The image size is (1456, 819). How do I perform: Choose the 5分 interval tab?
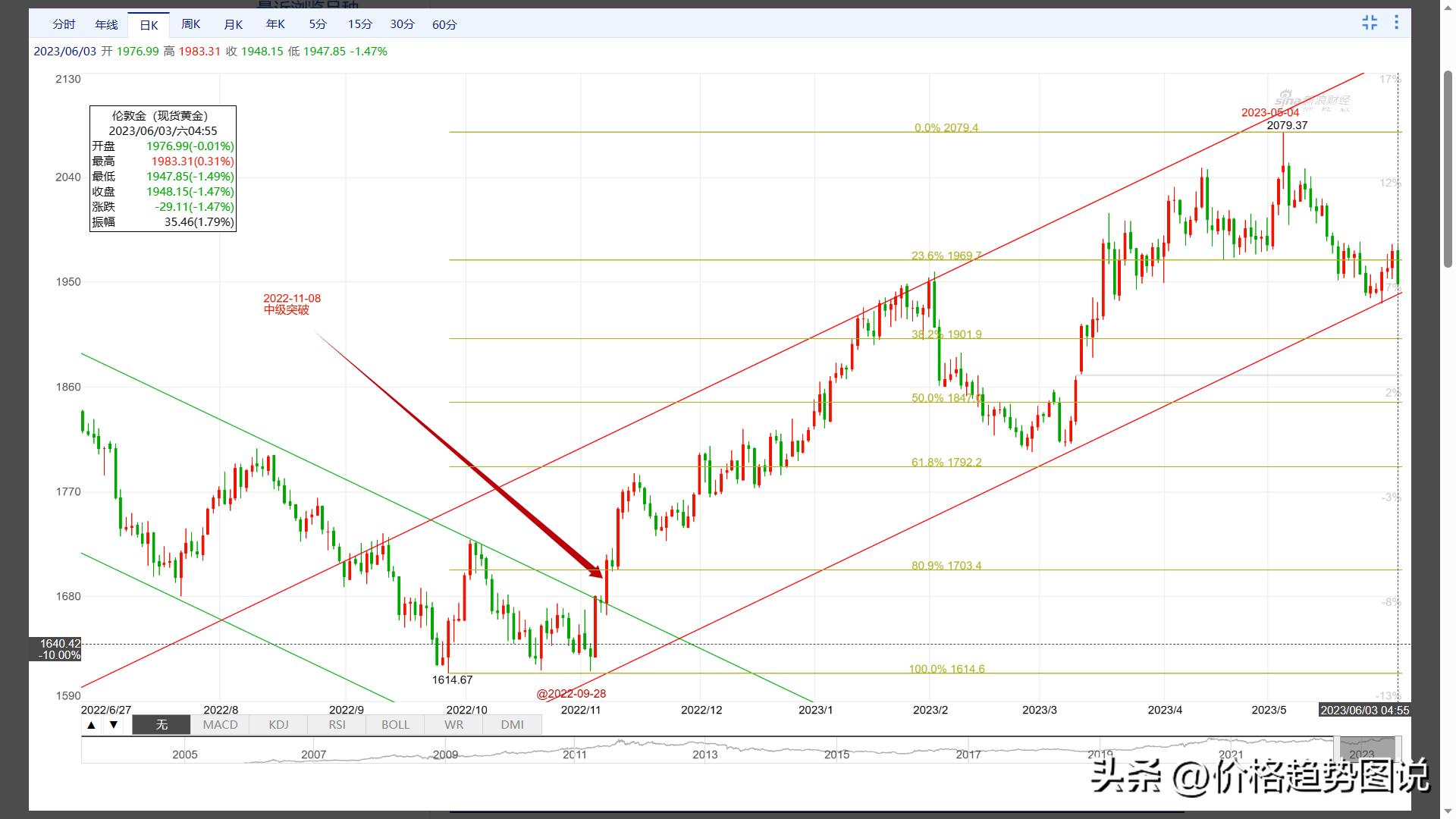click(318, 24)
